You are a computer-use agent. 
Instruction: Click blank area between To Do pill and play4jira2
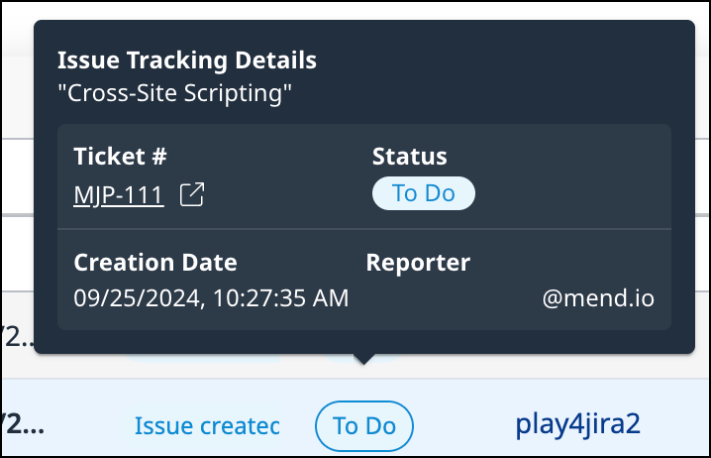pos(462,426)
